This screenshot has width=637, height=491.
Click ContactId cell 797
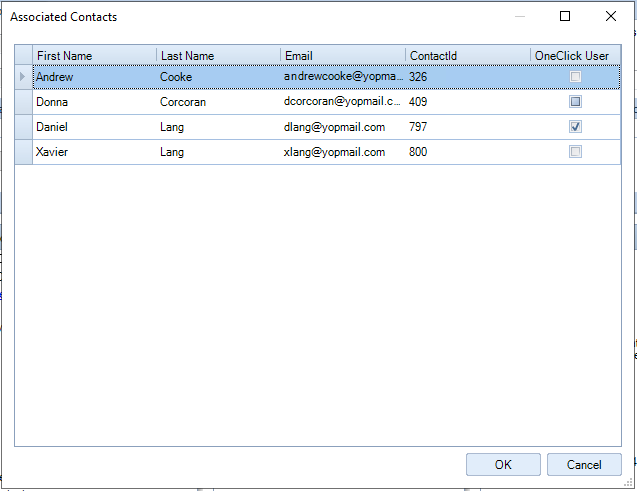click(468, 127)
